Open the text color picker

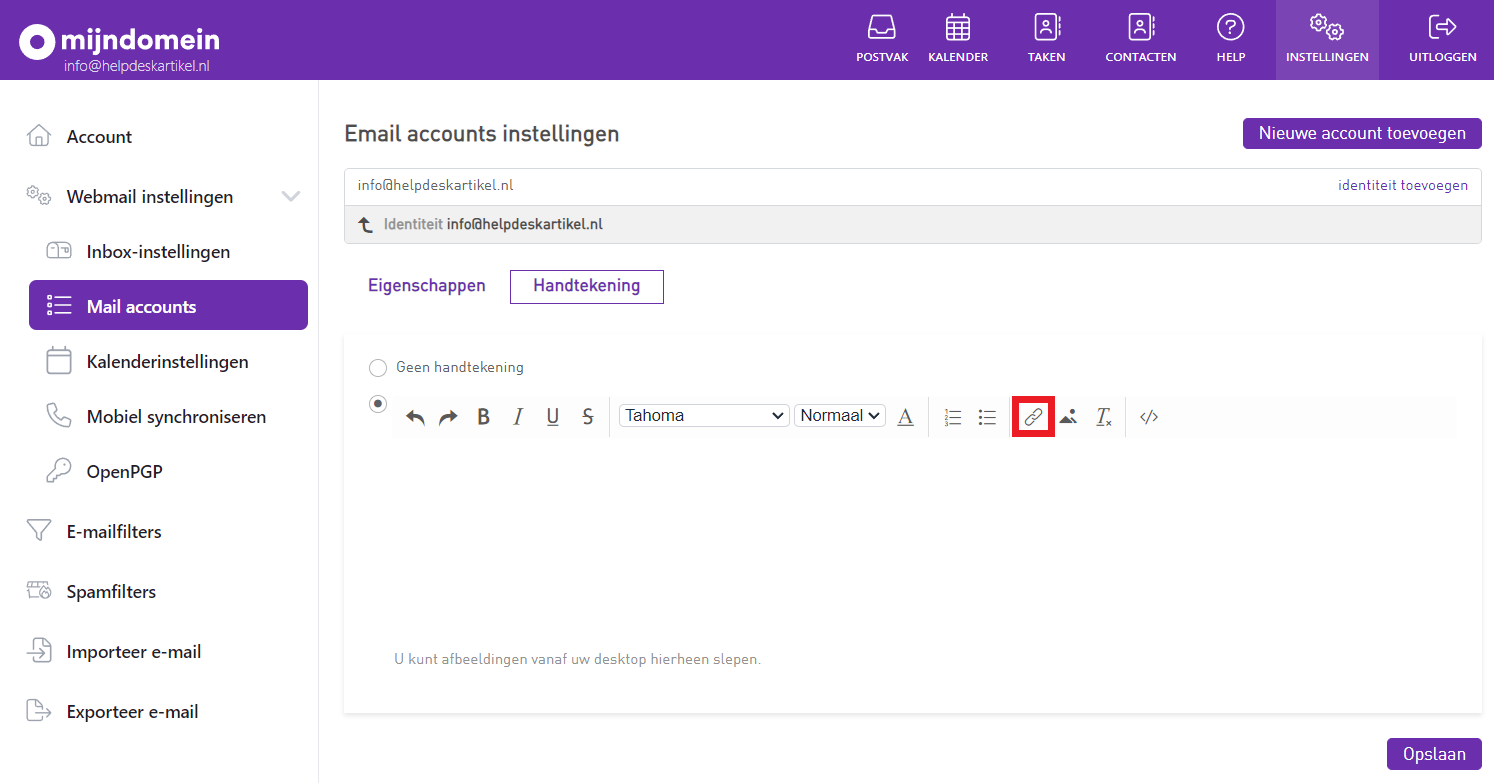tap(905, 417)
